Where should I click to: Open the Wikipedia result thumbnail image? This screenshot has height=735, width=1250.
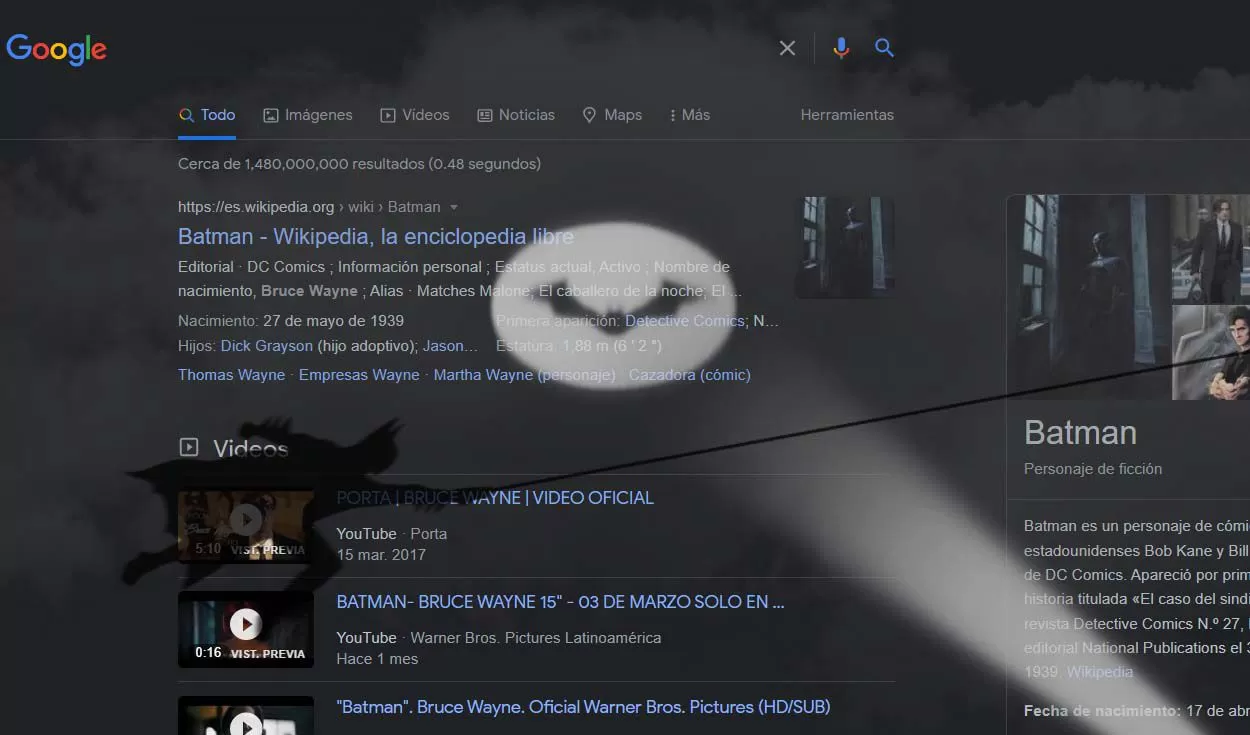pos(844,247)
